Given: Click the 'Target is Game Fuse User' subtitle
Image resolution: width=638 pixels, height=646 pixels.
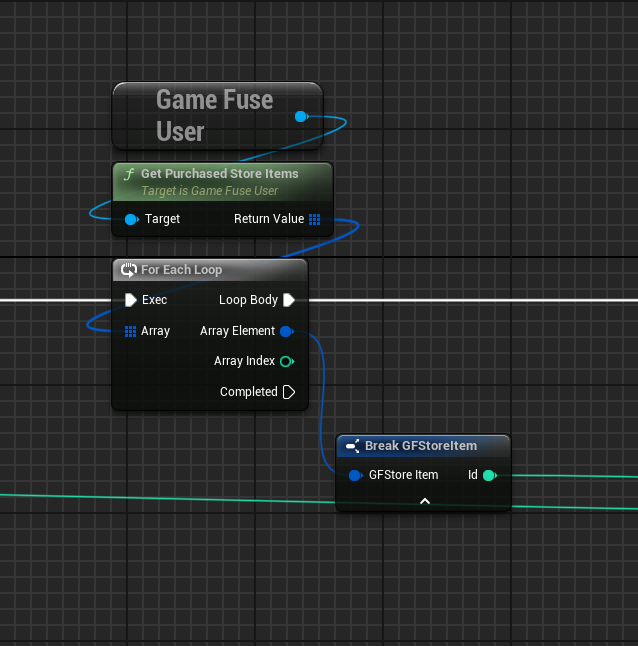Looking at the screenshot, I should point(210,191).
